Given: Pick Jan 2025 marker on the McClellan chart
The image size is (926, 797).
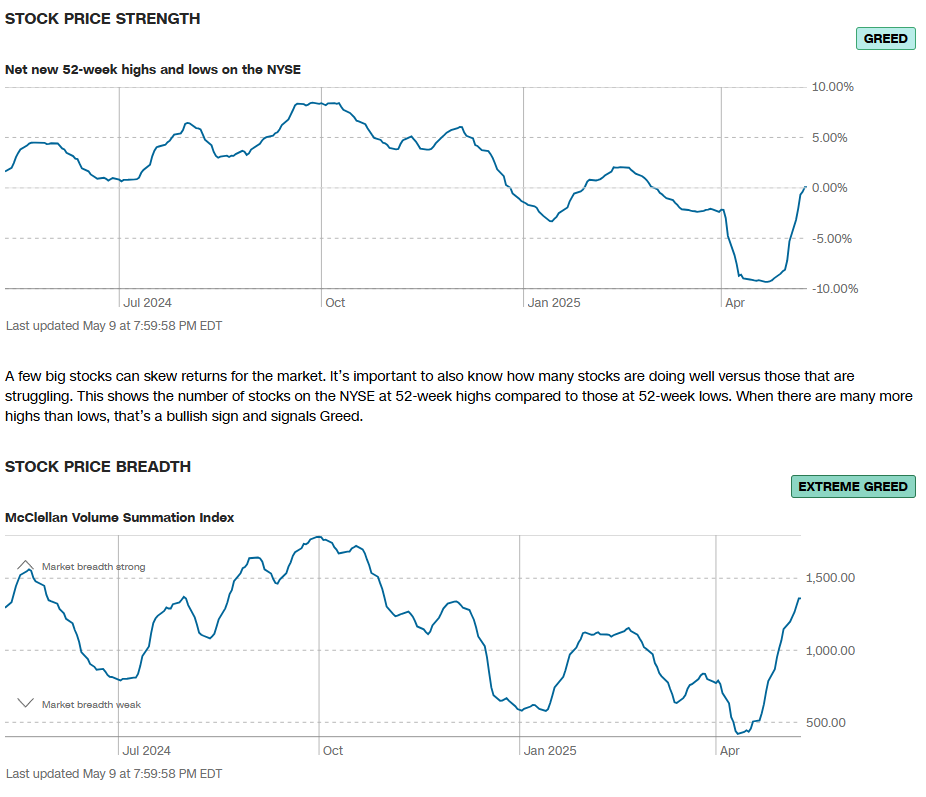Looking at the screenshot, I should pos(550,750).
